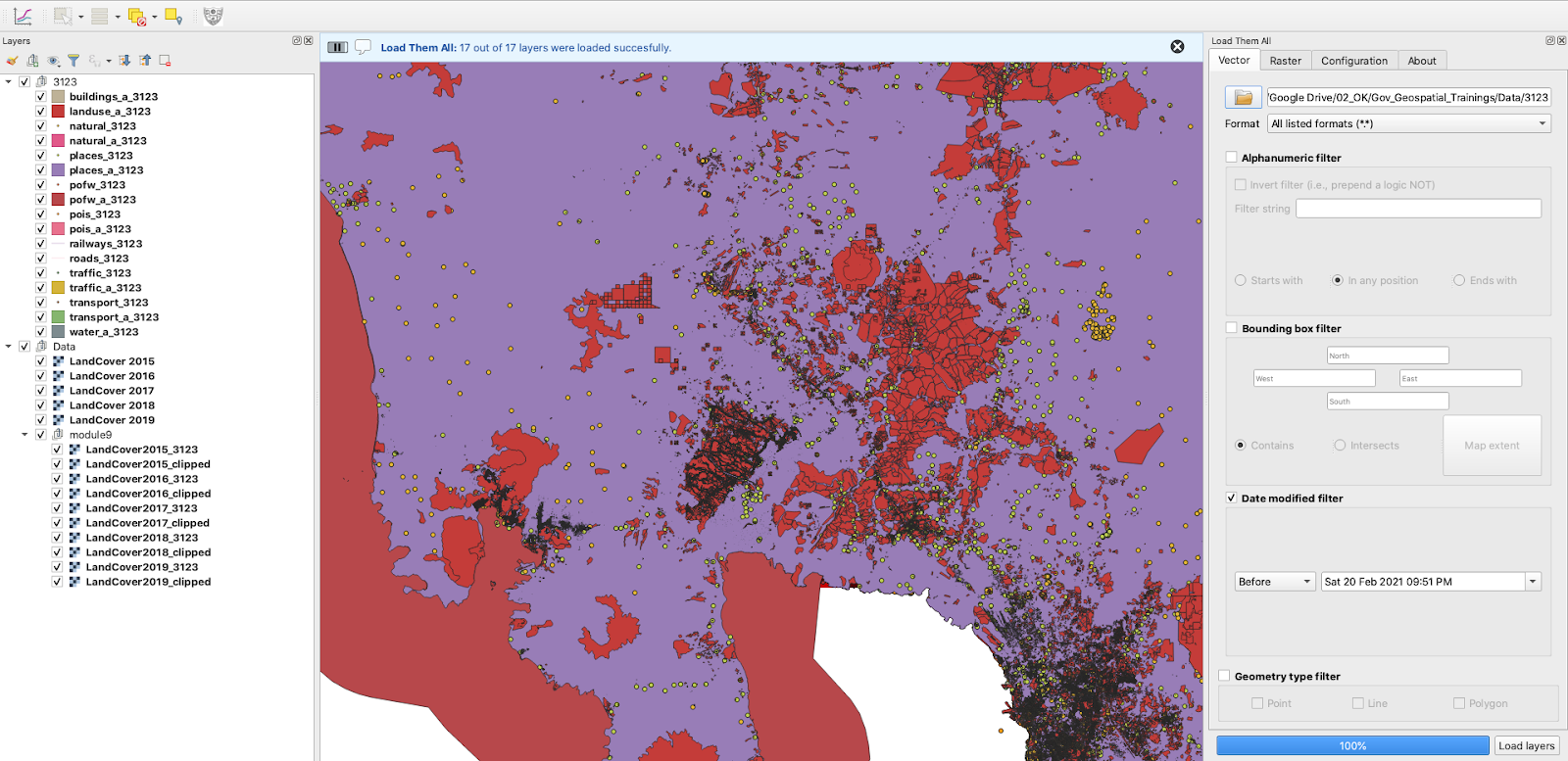Click the landuse_a_3123 red color swatch
Image resolution: width=1568 pixels, height=761 pixels.
pyautogui.click(x=58, y=112)
